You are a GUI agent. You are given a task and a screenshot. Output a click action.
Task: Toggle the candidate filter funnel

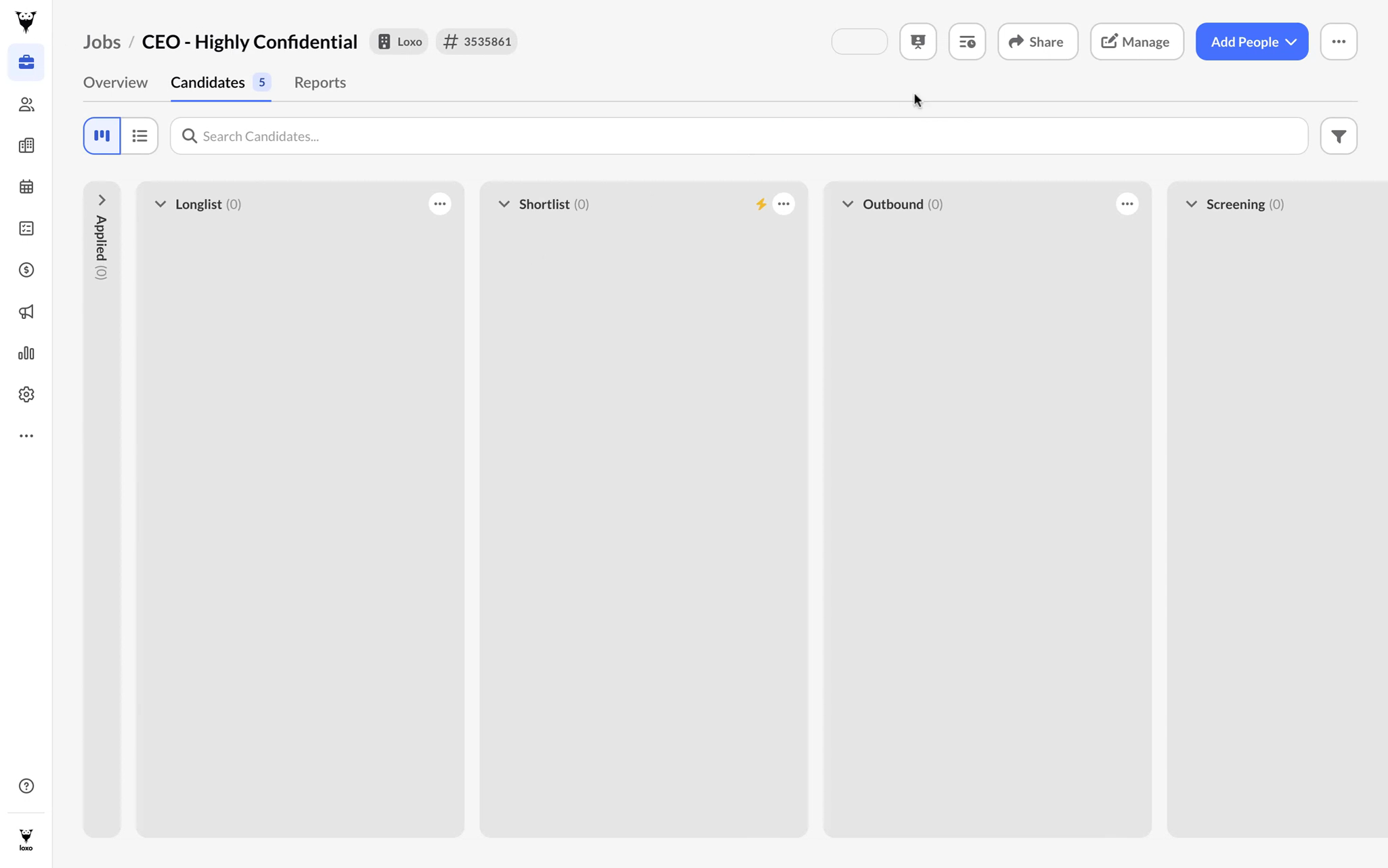1338,136
